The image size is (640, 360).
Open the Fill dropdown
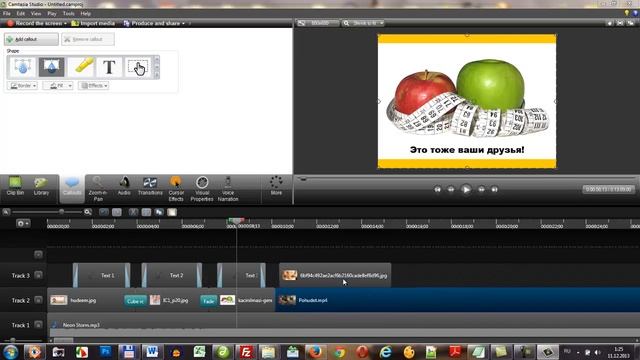pyautogui.click(x=58, y=86)
